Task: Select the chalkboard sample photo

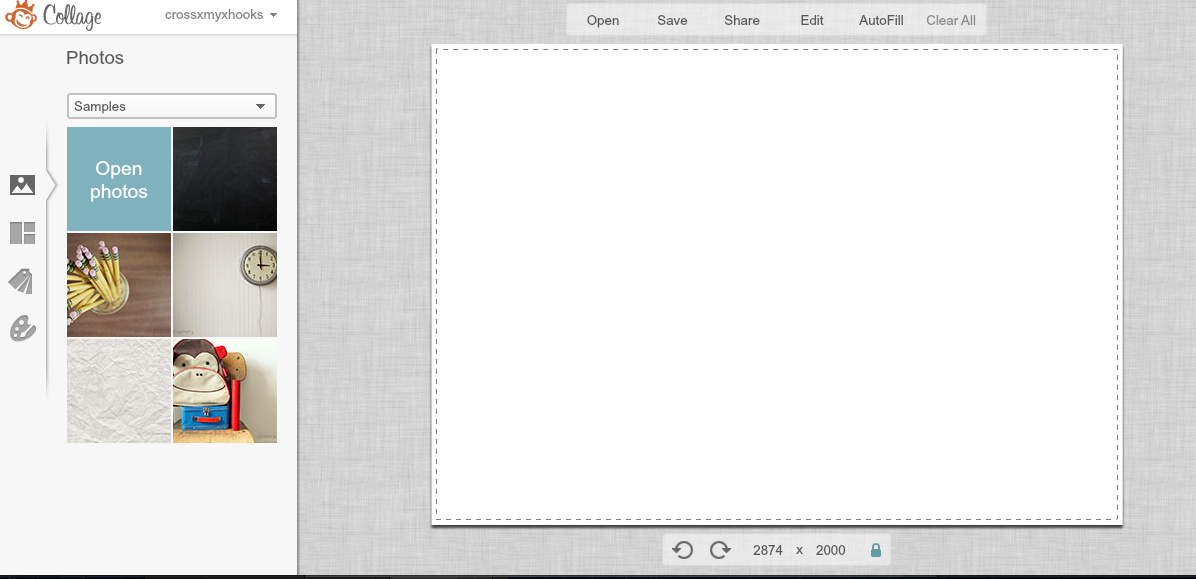Action: pyautogui.click(x=225, y=179)
